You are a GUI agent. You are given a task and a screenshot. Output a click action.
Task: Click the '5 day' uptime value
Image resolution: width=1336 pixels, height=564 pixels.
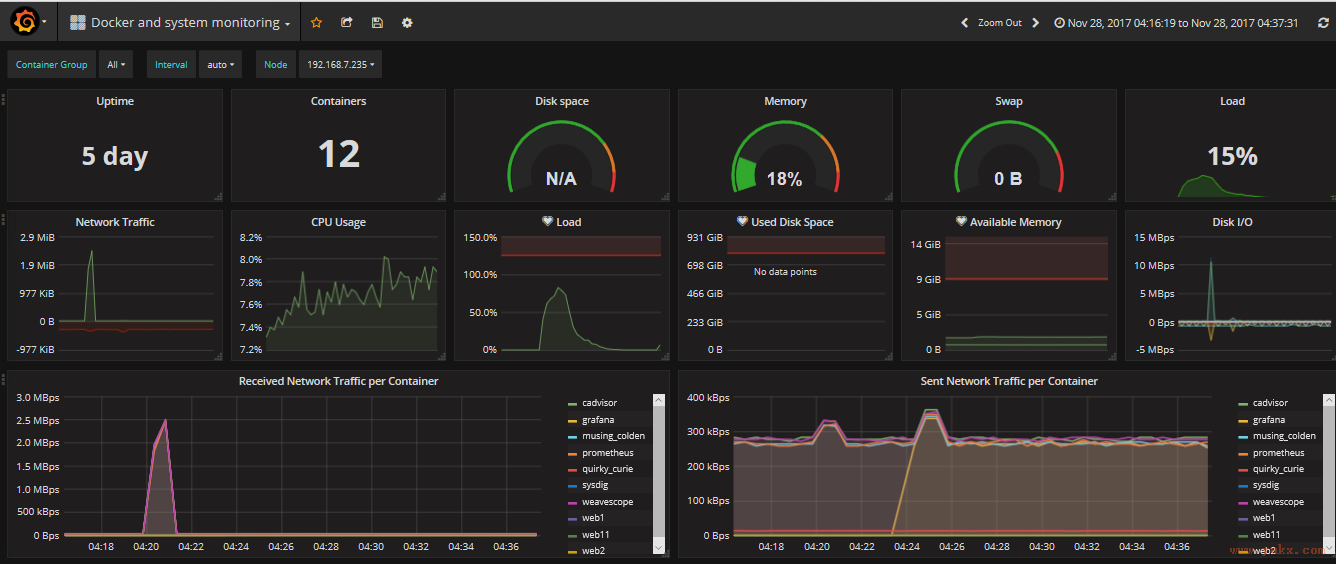coord(115,156)
